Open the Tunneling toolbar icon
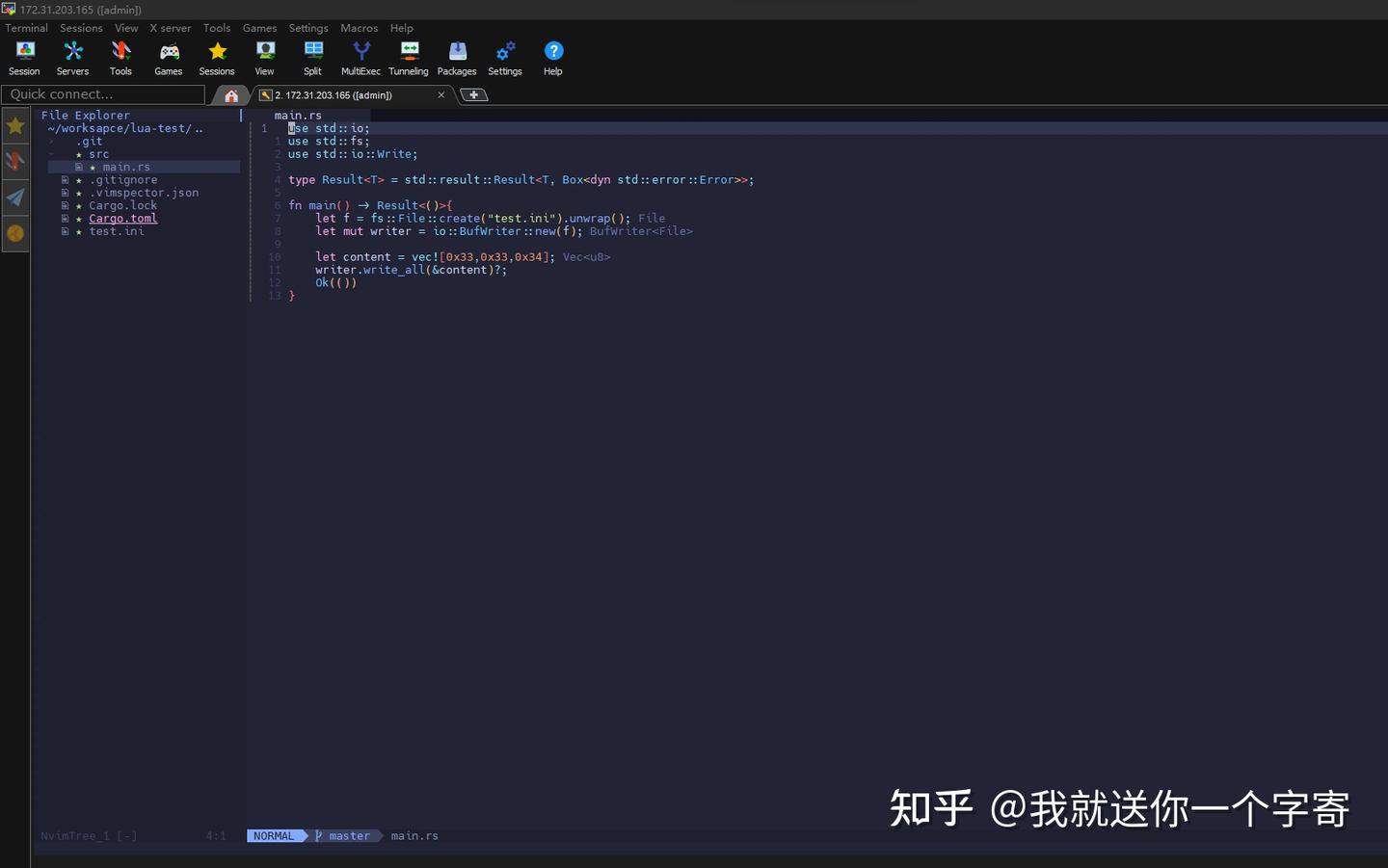 [x=409, y=58]
